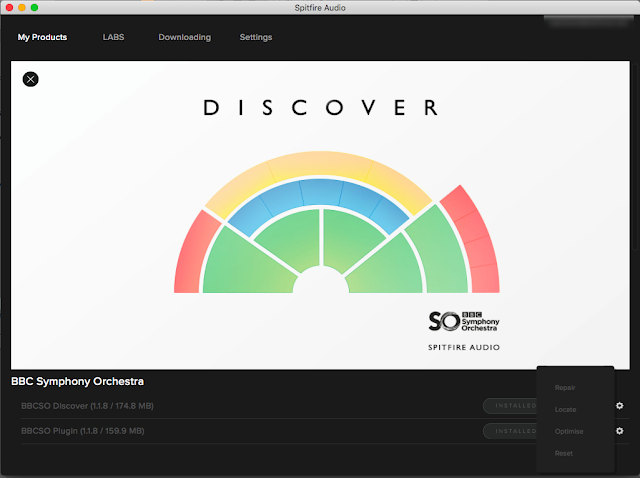The image size is (640, 478).
Task: Click the rainbow orchestra artwork
Action: click(337, 222)
